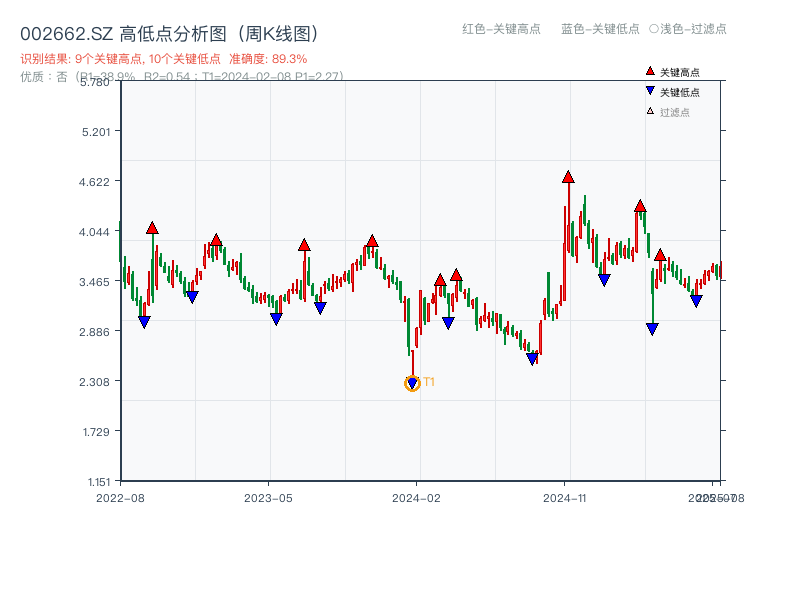The height and width of the screenshot is (600, 800).
Task: Click the red key-high triangle marker in the legend
Action: (650, 71)
